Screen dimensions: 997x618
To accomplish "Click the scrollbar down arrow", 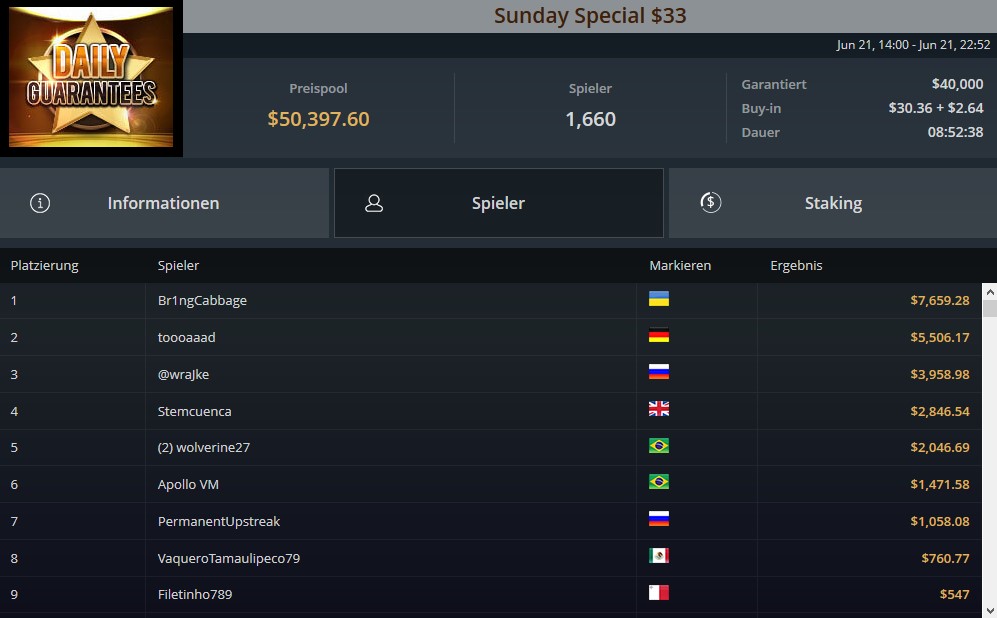I will (x=989, y=610).
